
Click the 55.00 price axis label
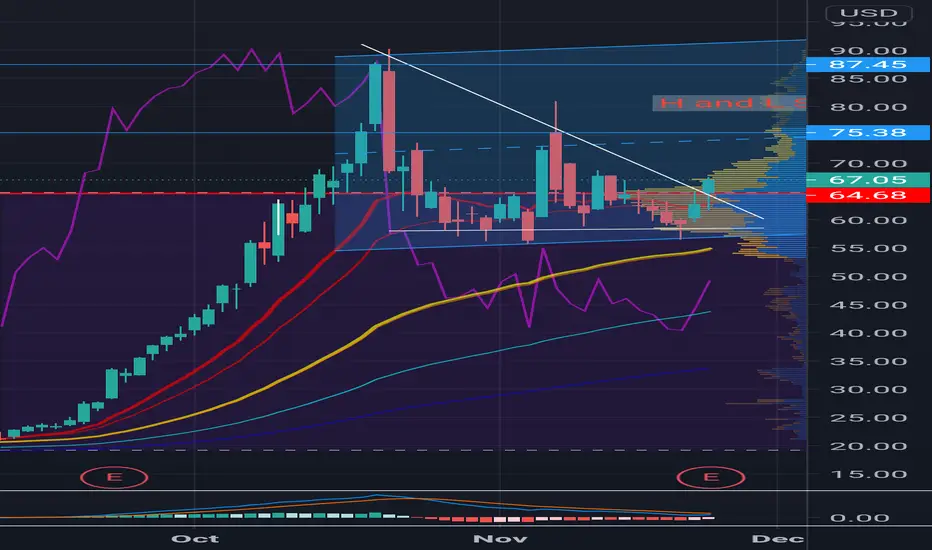868,248
